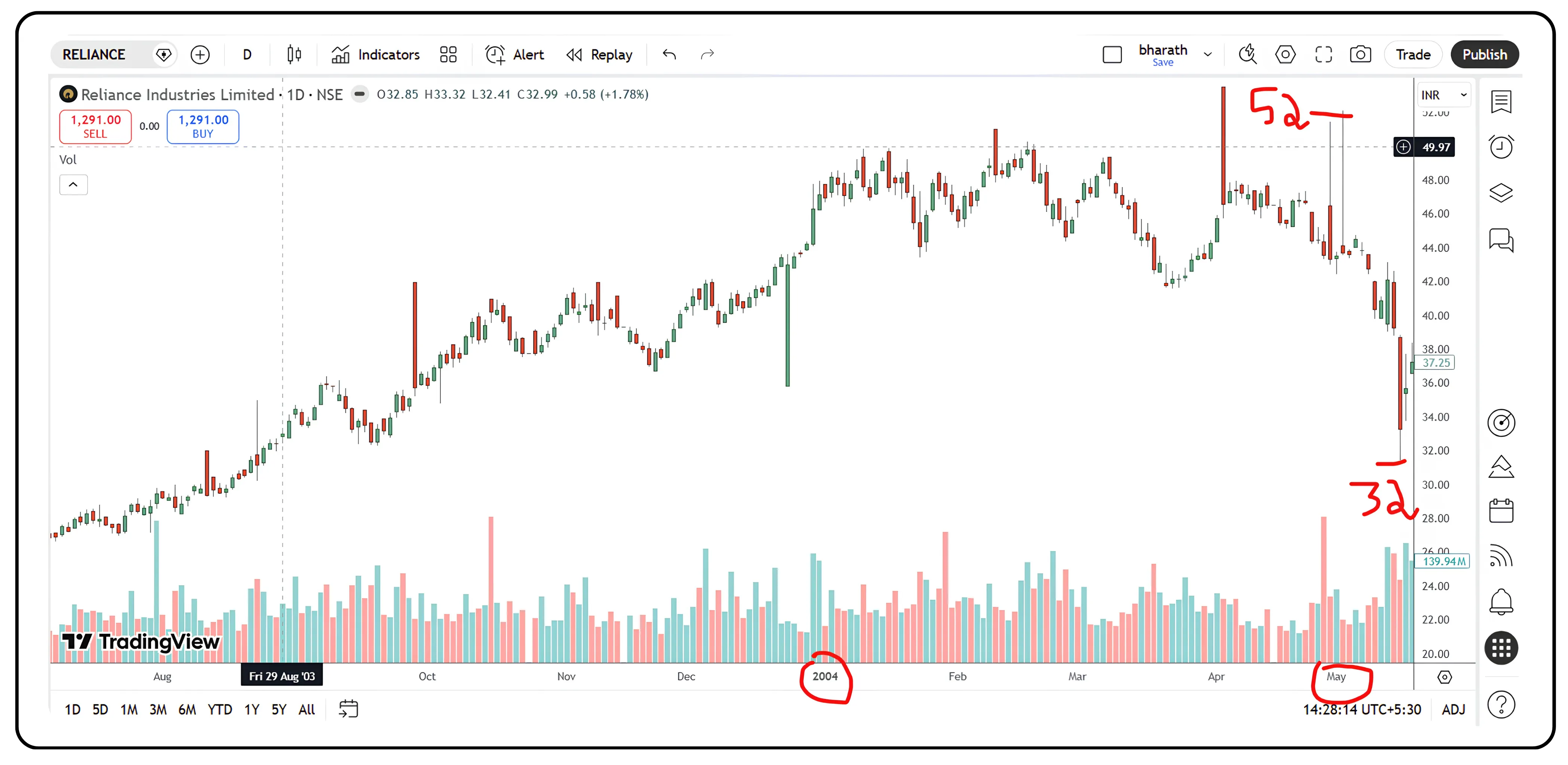Open the go-to date calendar icon
Screen dimensions: 1568x765
click(348, 710)
